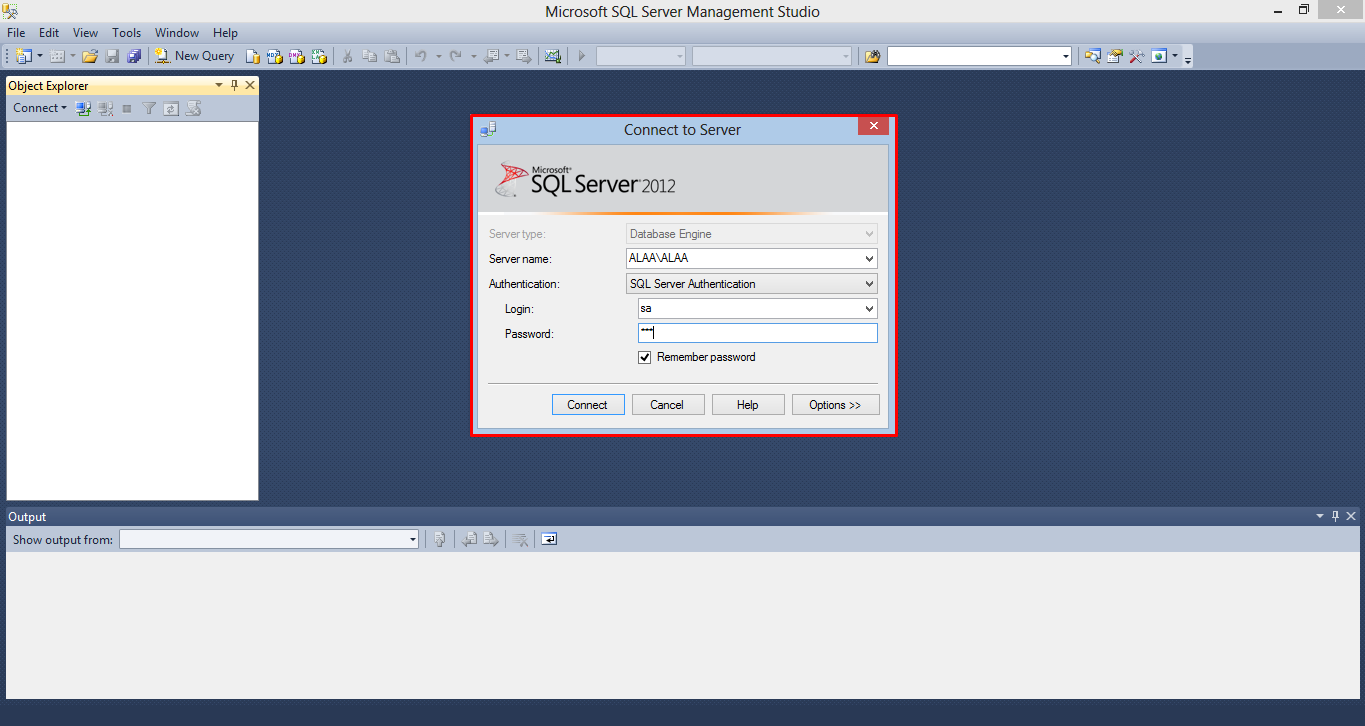The height and width of the screenshot is (726, 1365).
Task: Click the Activity Monitor icon
Action: [553, 56]
